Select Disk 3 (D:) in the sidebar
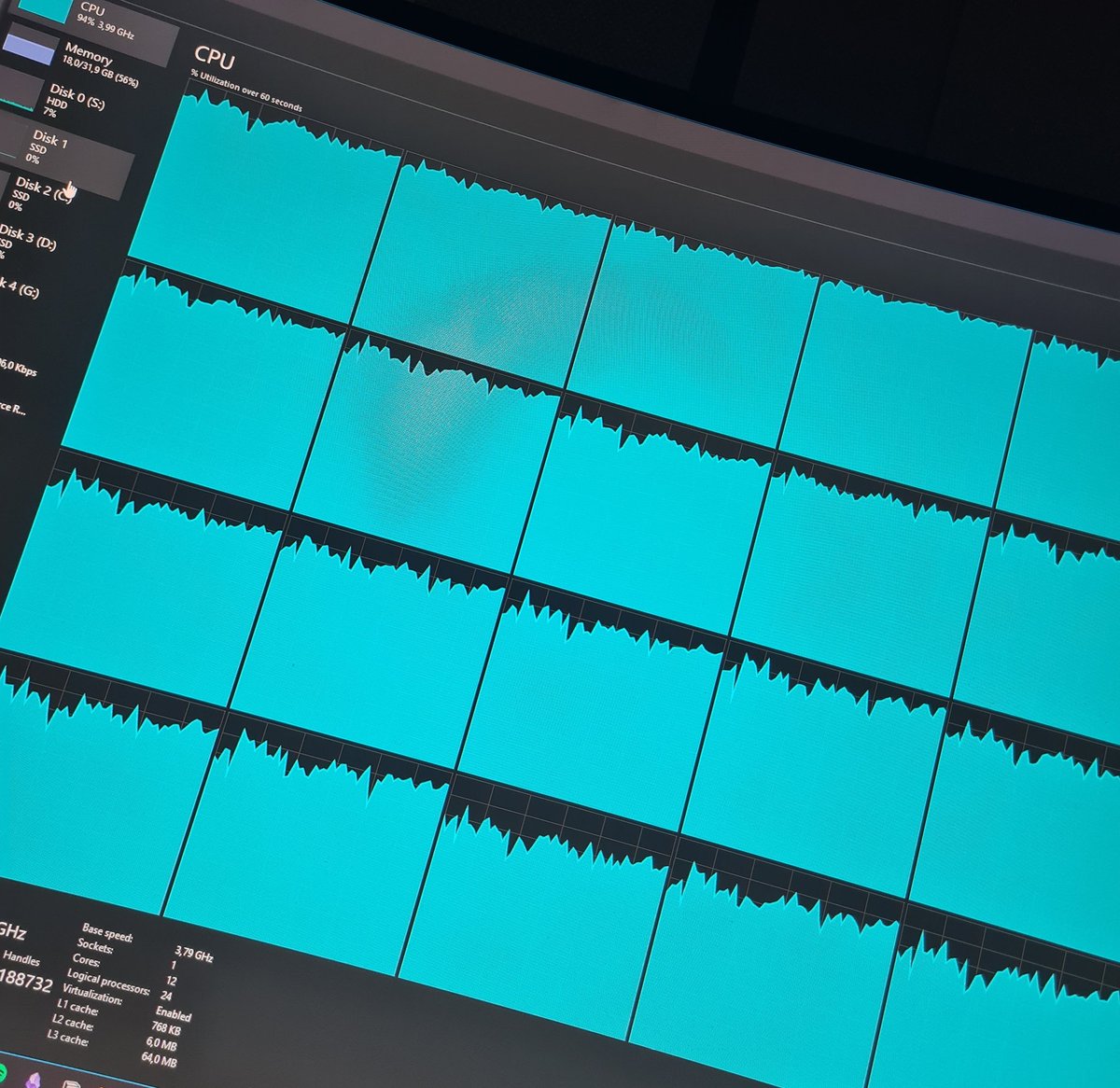Image resolution: width=1120 pixels, height=1088 pixels. tap(30, 237)
